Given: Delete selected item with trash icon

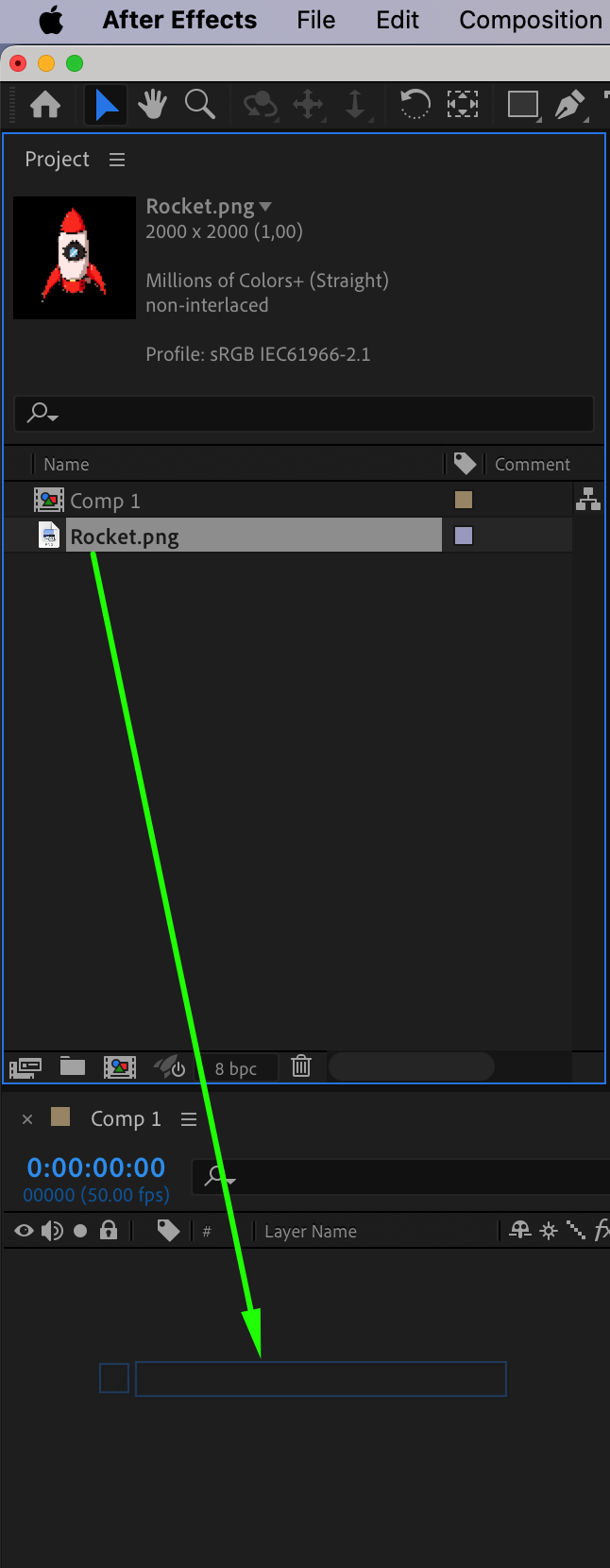Looking at the screenshot, I should coord(301,1066).
